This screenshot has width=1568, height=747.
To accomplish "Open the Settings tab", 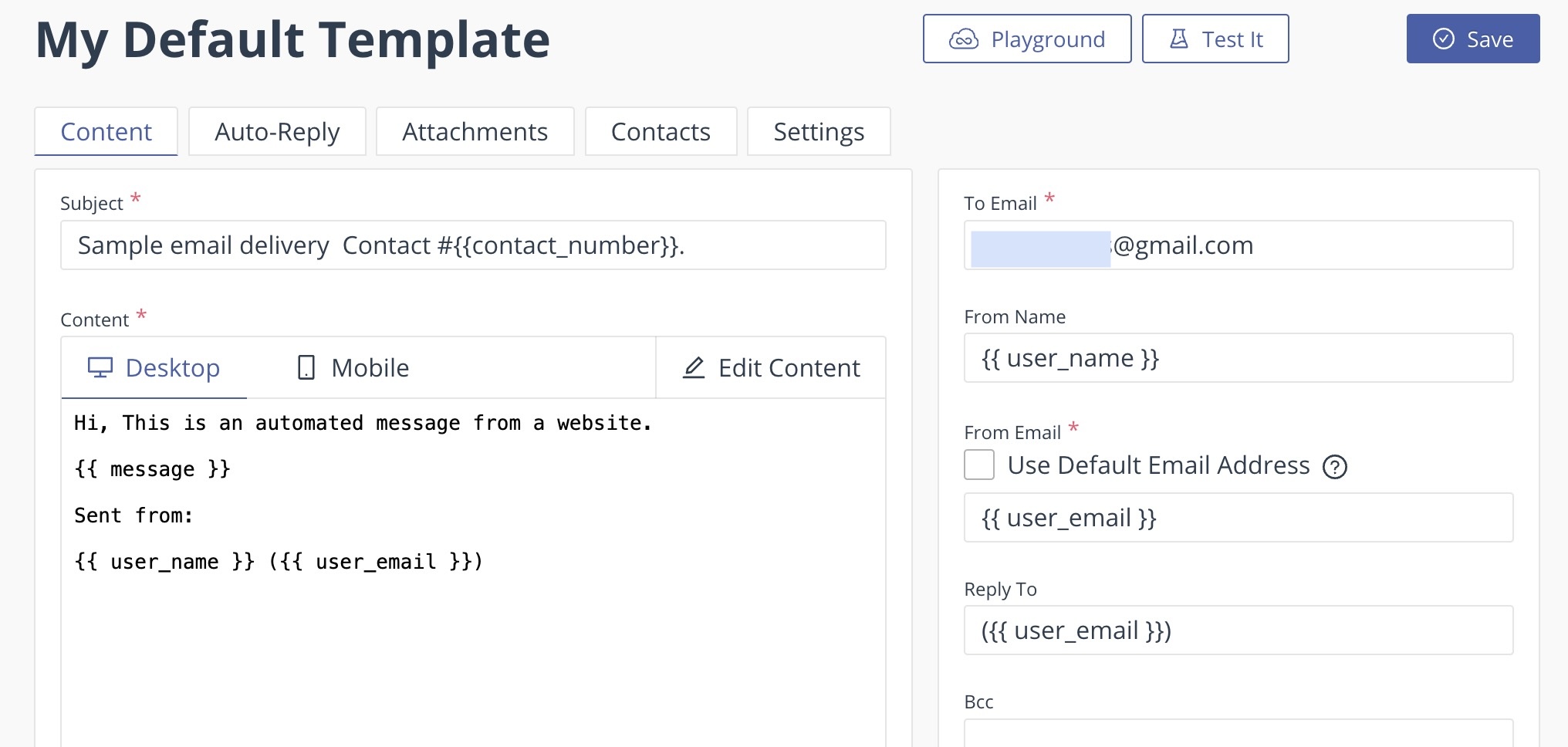I will point(819,132).
